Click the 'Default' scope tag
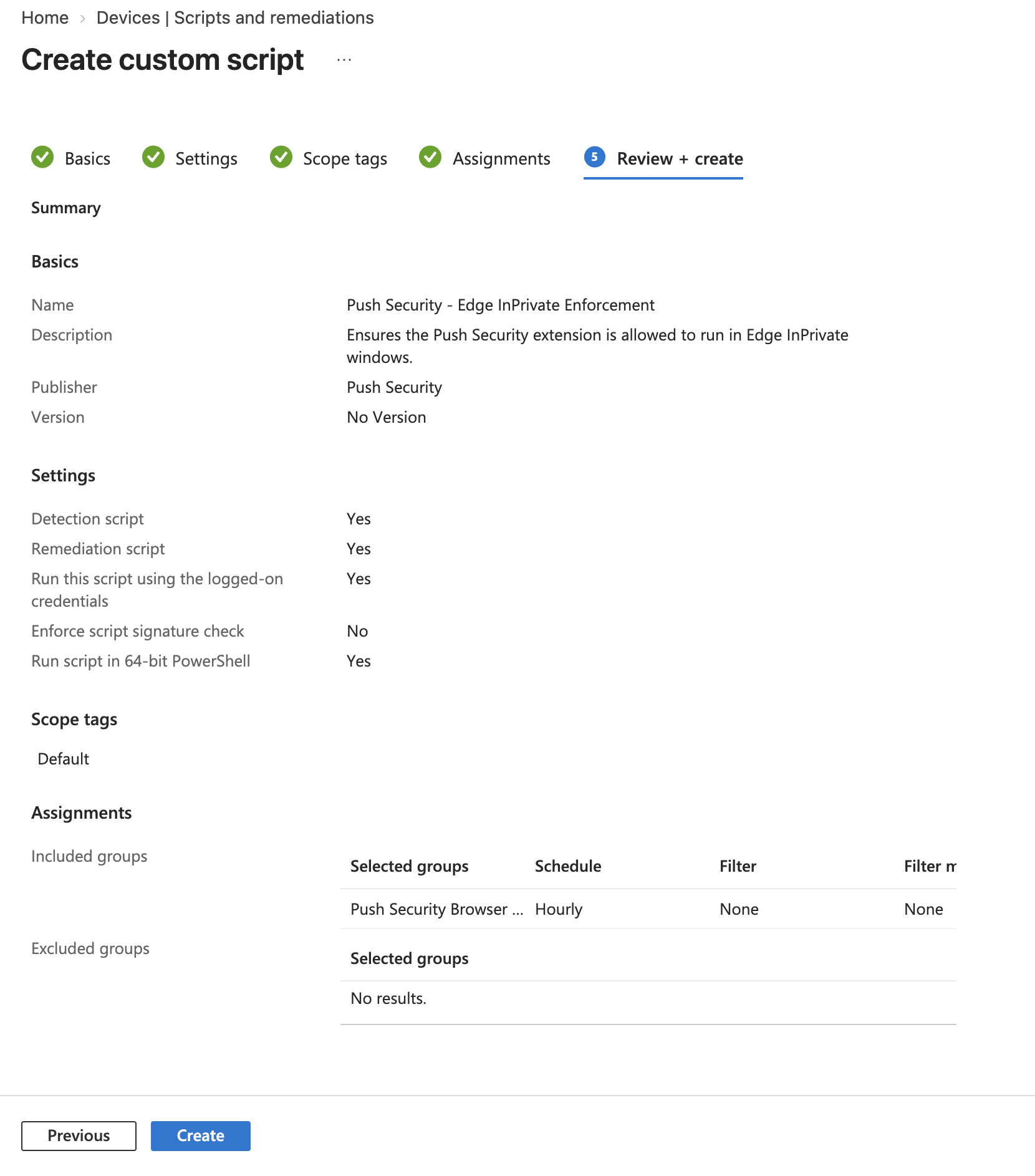Viewport: 1035px width, 1176px height. click(x=64, y=759)
